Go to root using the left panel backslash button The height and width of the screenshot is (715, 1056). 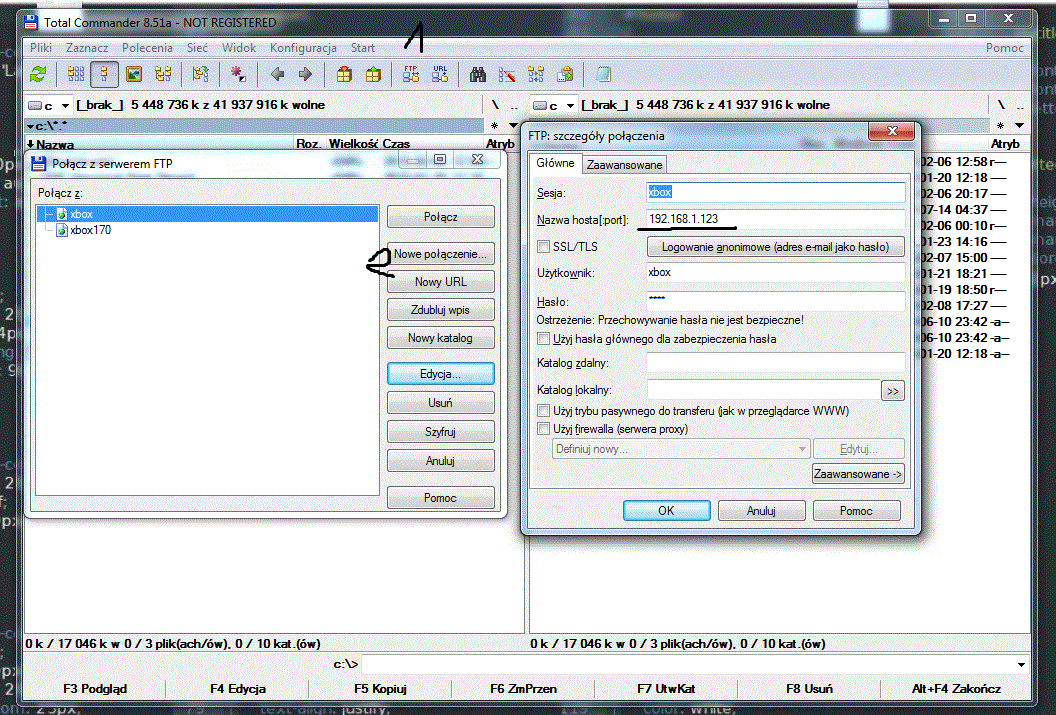[x=495, y=105]
